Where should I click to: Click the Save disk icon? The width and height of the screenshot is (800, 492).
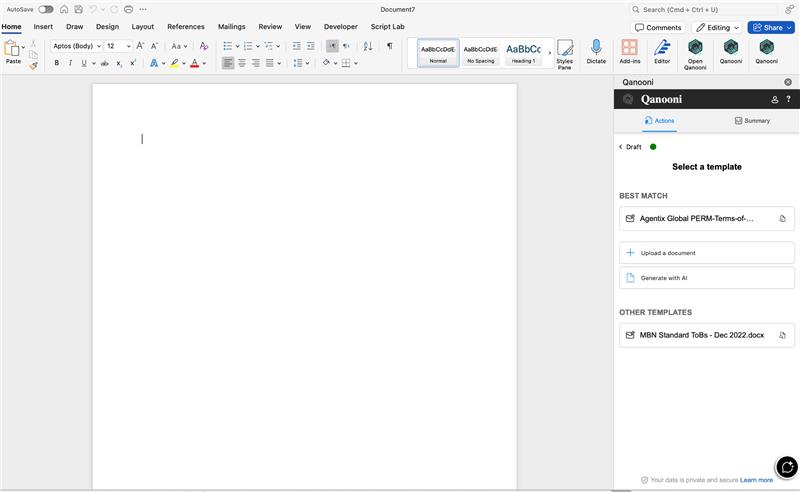pos(79,9)
